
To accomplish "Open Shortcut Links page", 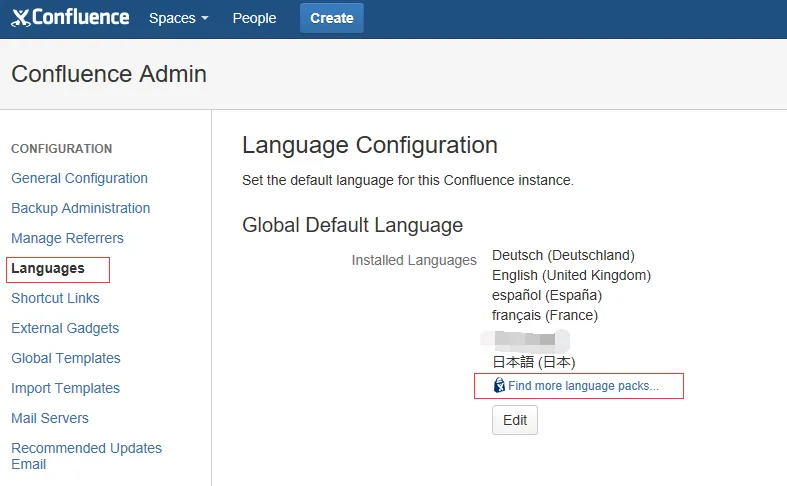I will [55, 298].
